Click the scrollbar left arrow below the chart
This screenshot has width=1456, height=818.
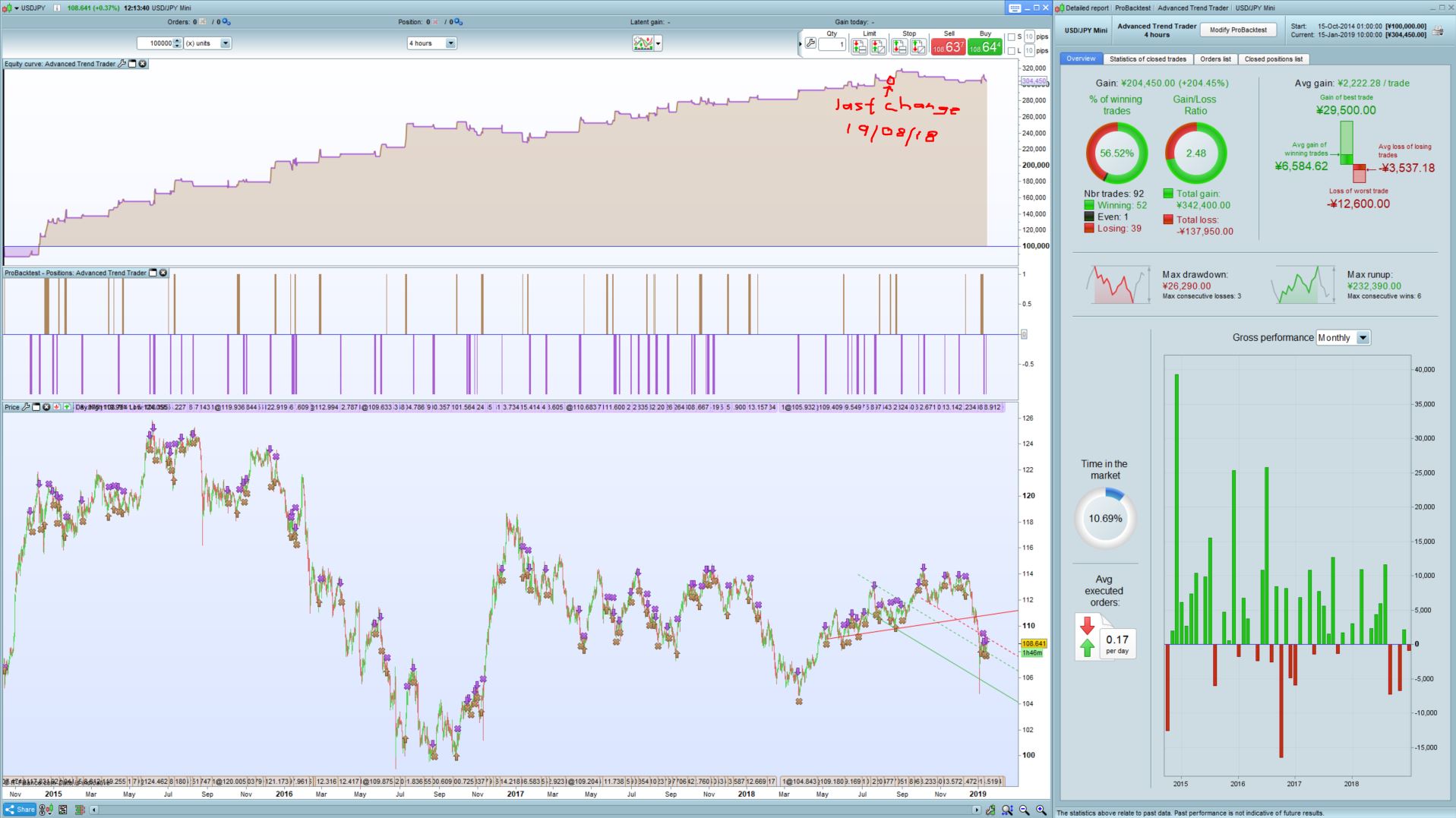pos(94,810)
